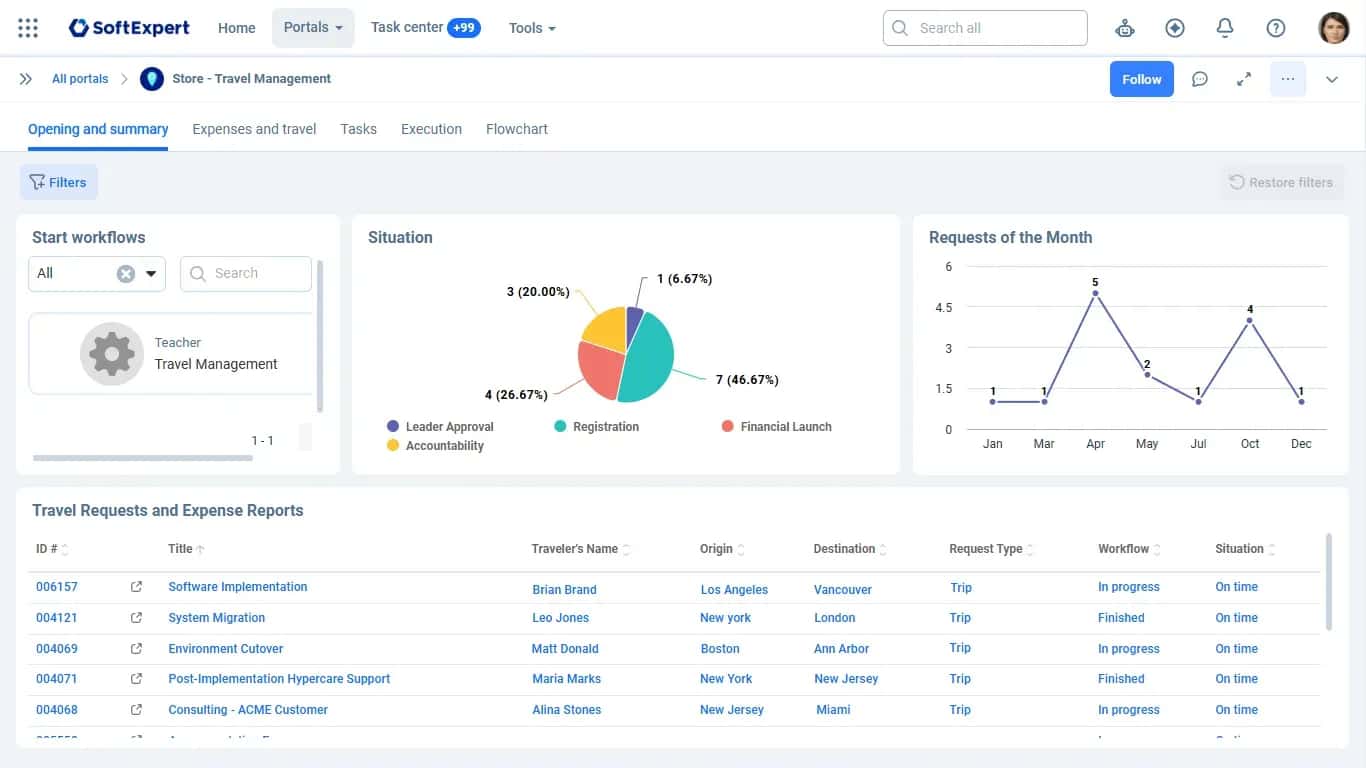Click the SoftExpert logo

click(129, 28)
